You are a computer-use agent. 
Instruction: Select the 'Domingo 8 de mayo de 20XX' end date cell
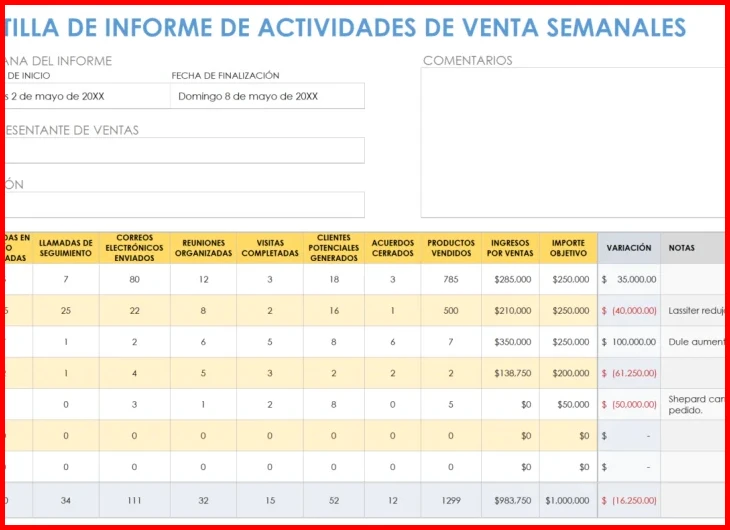point(267,96)
